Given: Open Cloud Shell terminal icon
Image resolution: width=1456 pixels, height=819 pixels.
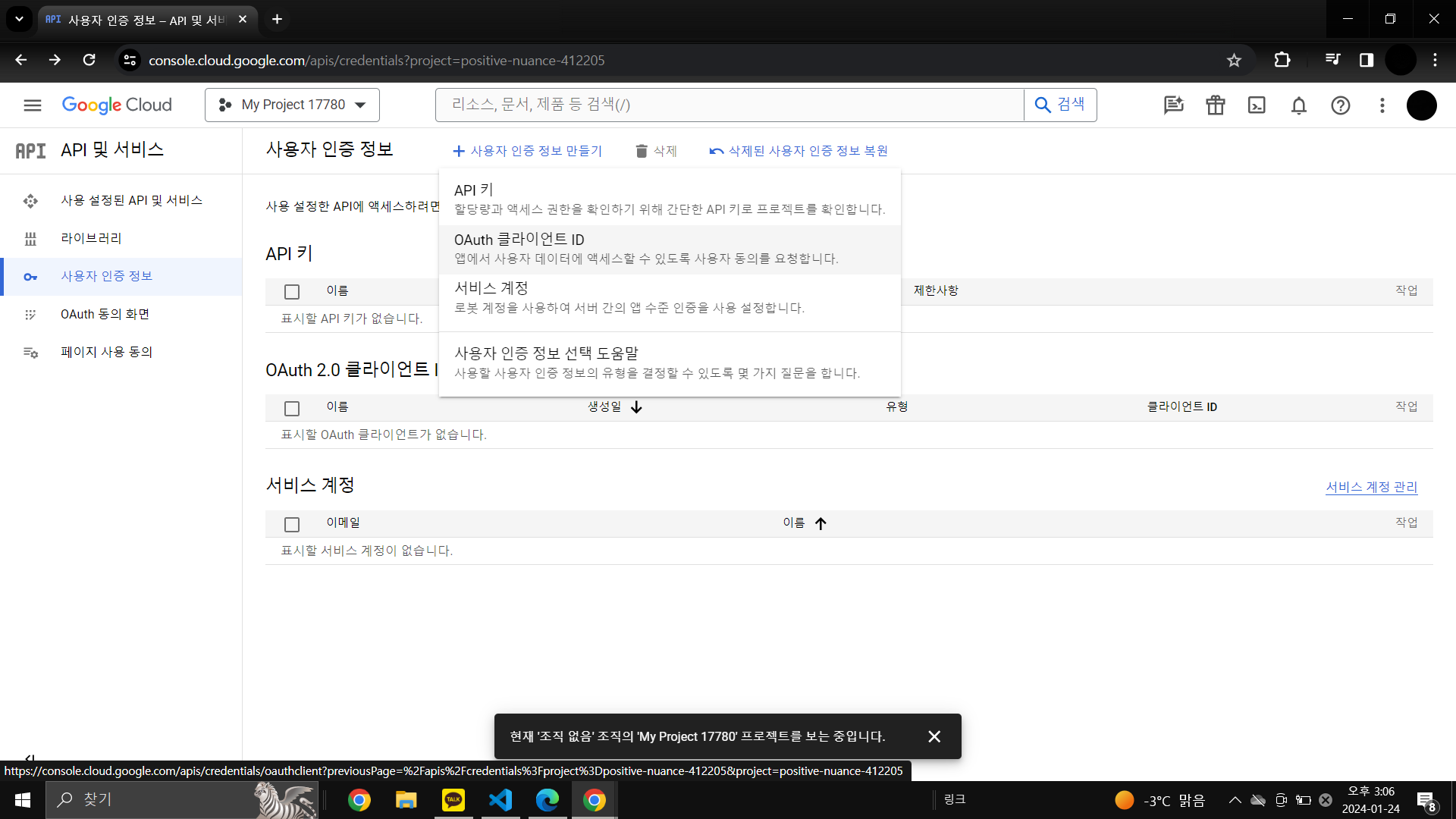Looking at the screenshot, I should click(x=1257, y=105).
